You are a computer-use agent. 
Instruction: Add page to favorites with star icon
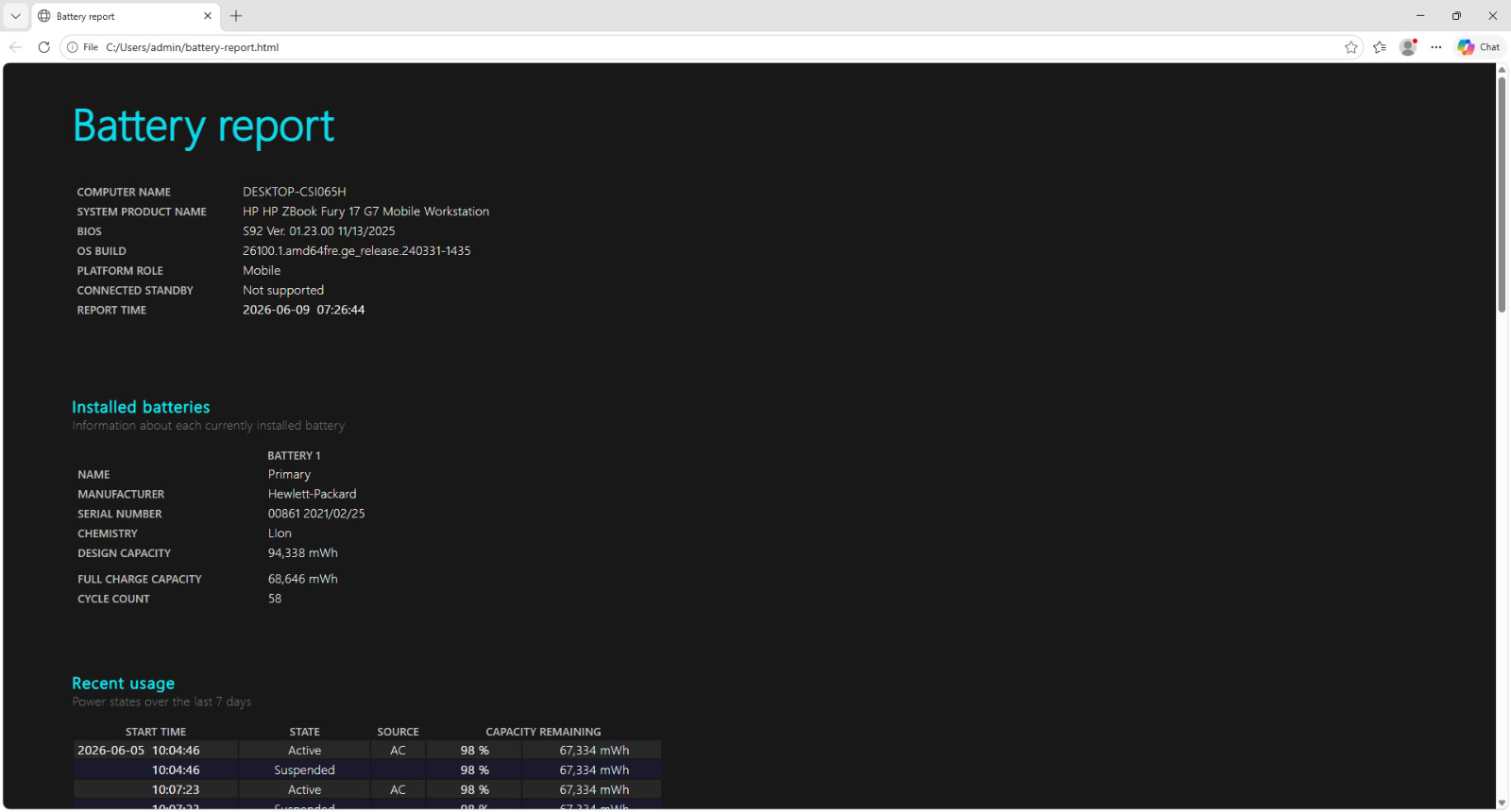1351,47
